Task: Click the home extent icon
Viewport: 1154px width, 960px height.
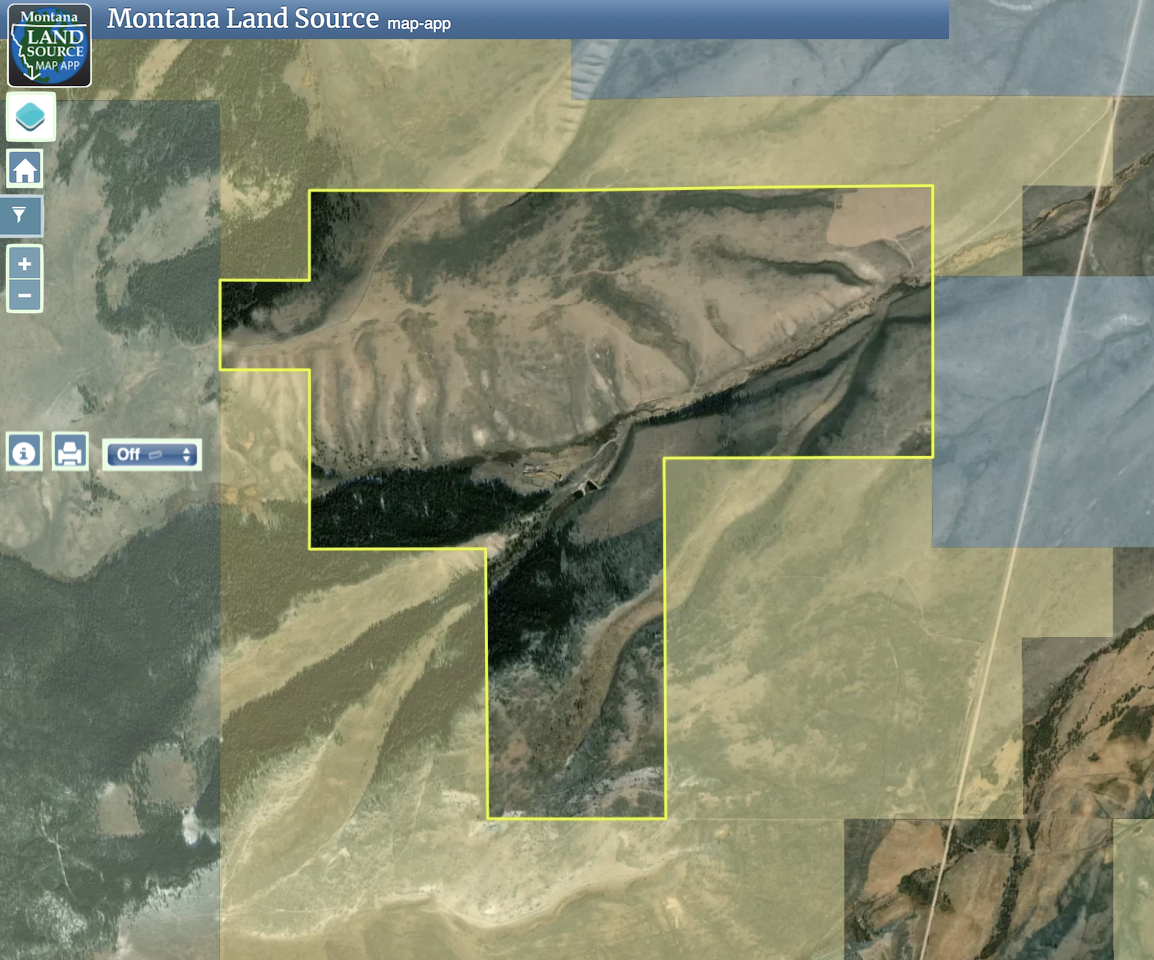Action: click(24, 167)
